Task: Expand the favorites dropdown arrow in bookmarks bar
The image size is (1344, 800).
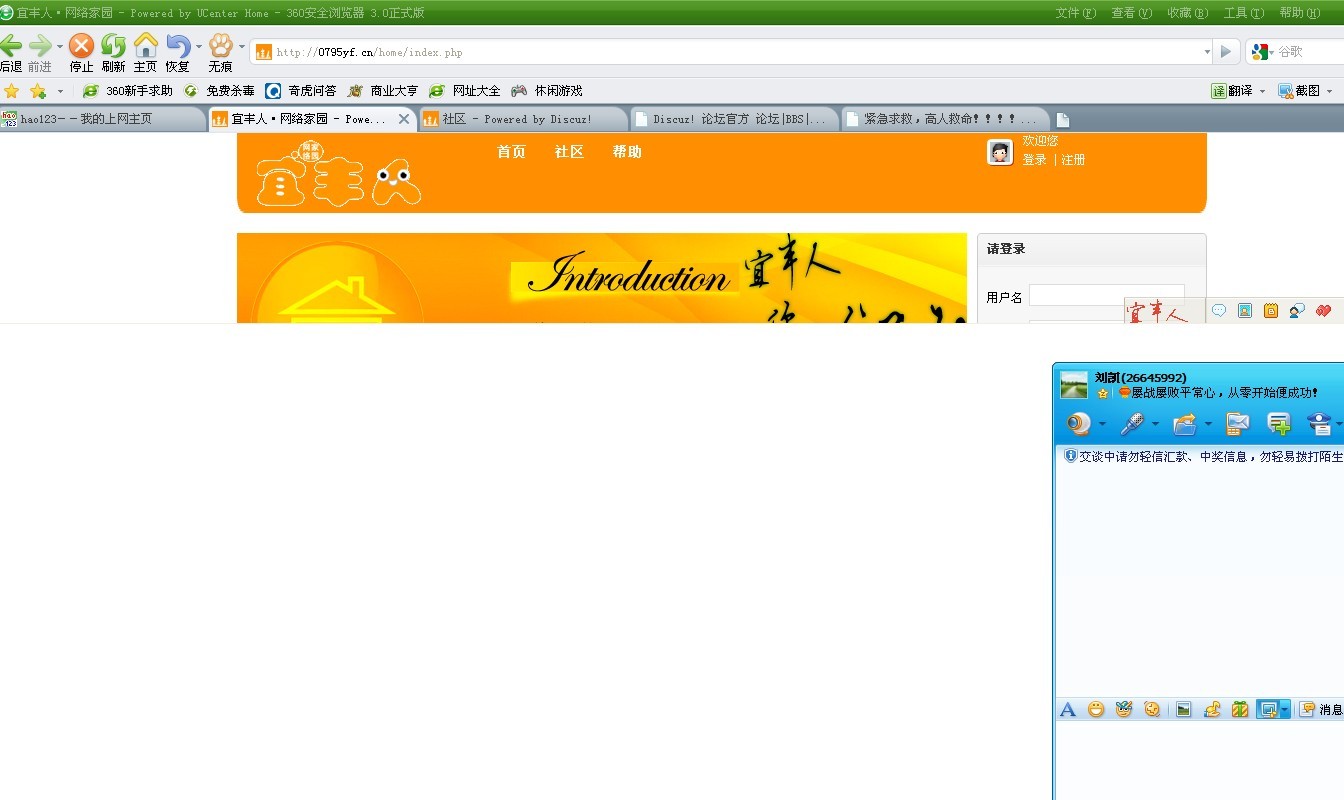Action: pos(60,91)
